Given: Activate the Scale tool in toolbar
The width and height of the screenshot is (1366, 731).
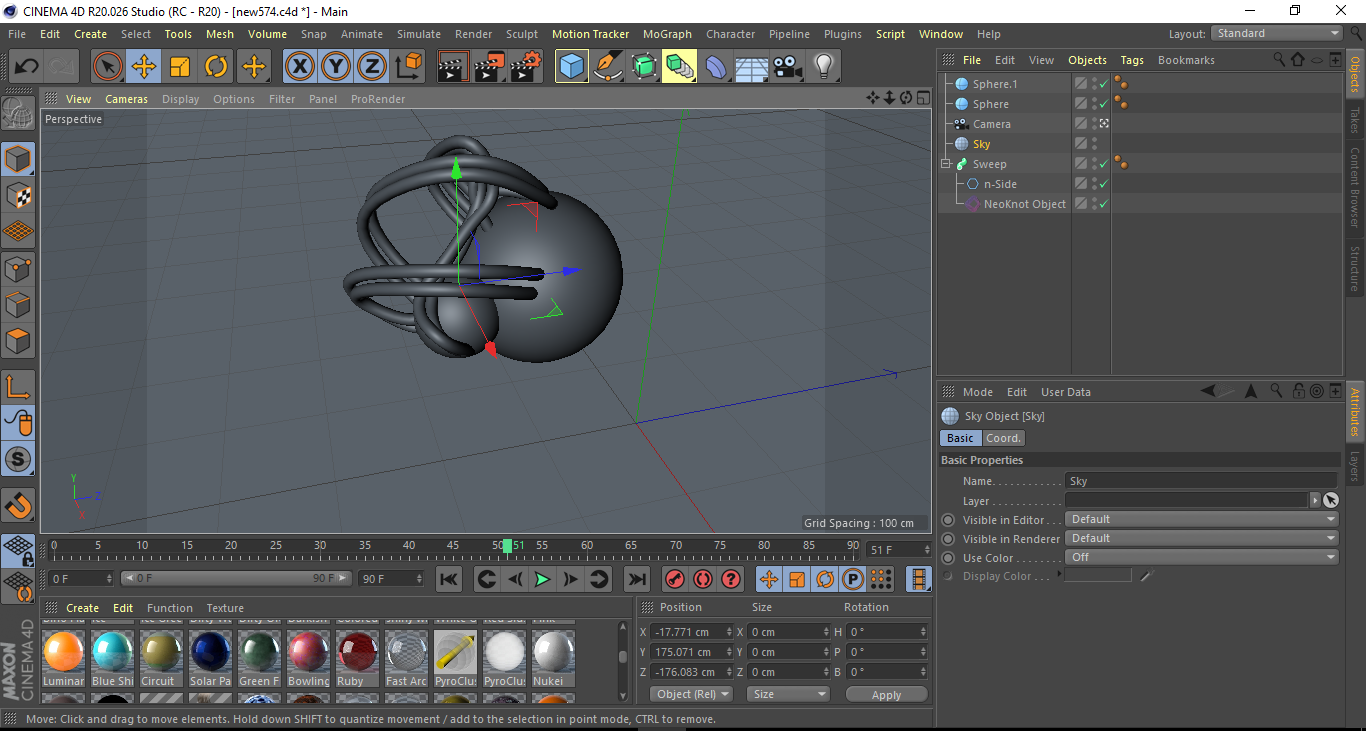Looking at the screenshot, I should (180, 67).
